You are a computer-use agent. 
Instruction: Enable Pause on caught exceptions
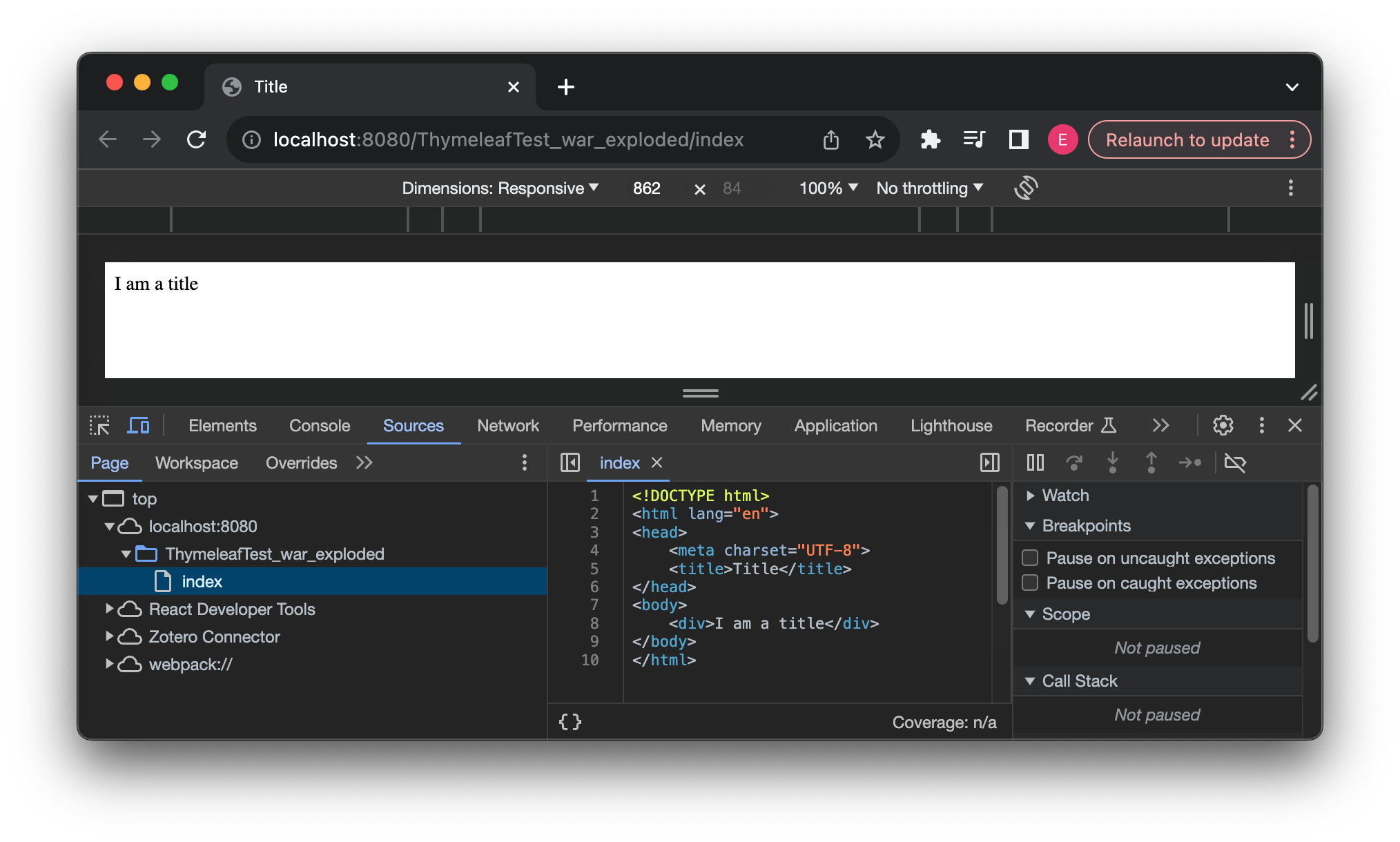pos(1030,582)
